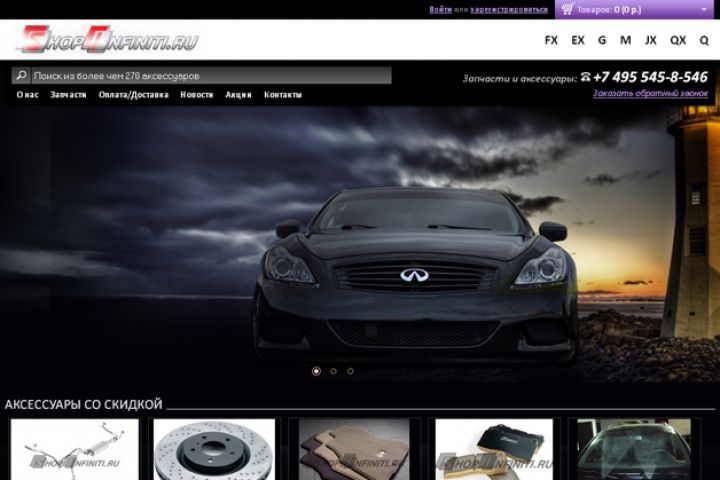Click 'АКСЕССУАРЫ СО СКИДКОЙ' heading
The width and height of the screenshot is (720, 480).
click(x=83, y=404)
